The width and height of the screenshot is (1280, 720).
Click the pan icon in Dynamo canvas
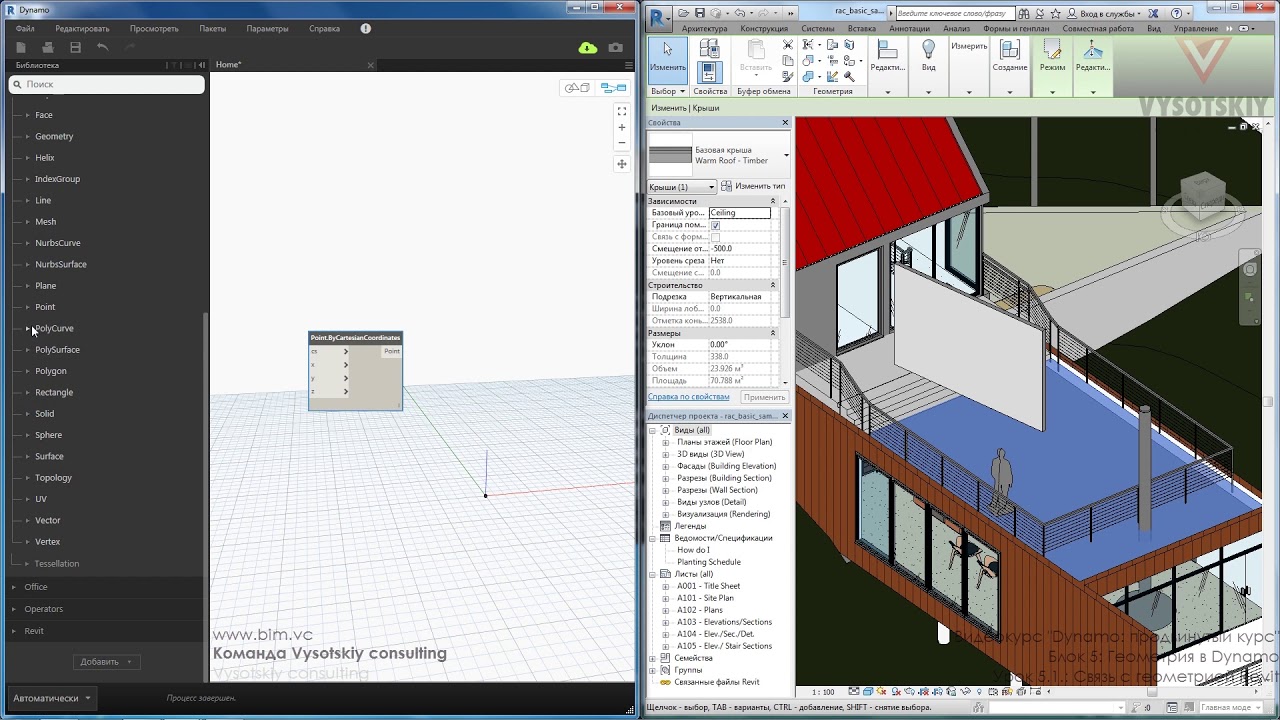click(x=621, y=164)
